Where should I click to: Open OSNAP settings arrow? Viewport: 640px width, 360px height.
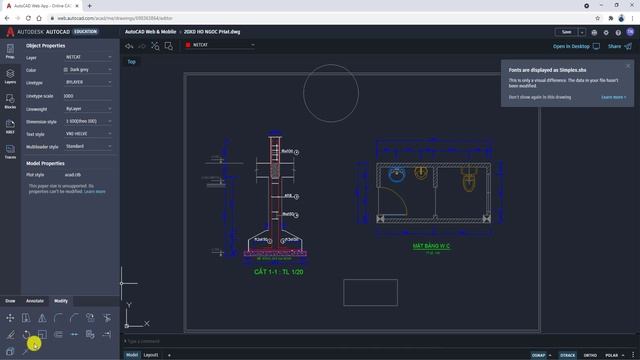(x=550, y=355)
